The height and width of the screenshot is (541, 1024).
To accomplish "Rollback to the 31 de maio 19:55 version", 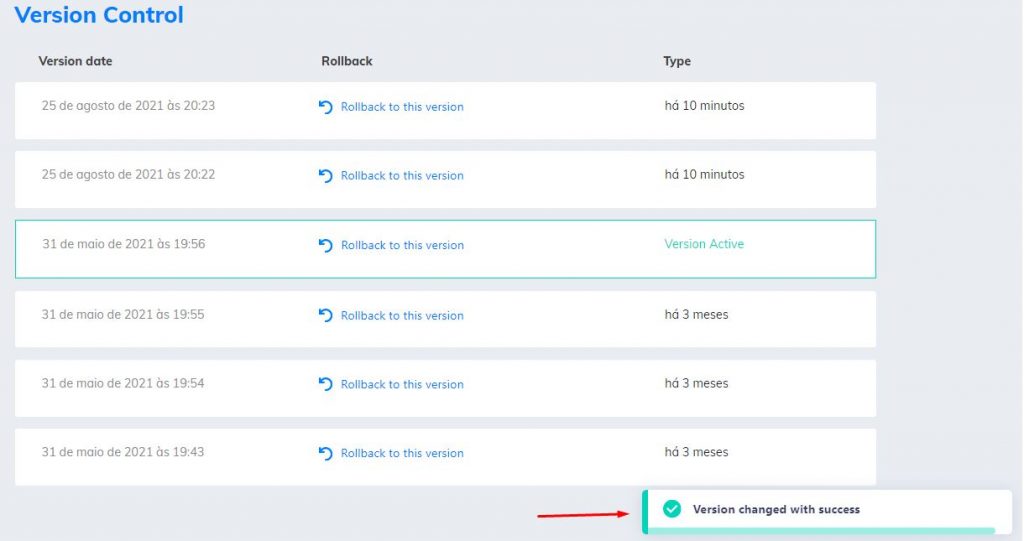I will click(x=402, y=315).
